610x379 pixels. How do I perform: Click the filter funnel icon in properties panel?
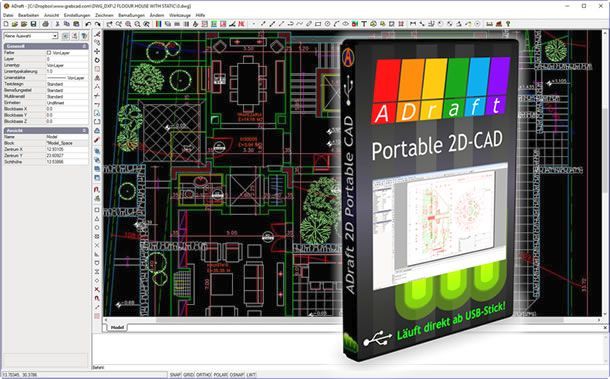[84, 36]
